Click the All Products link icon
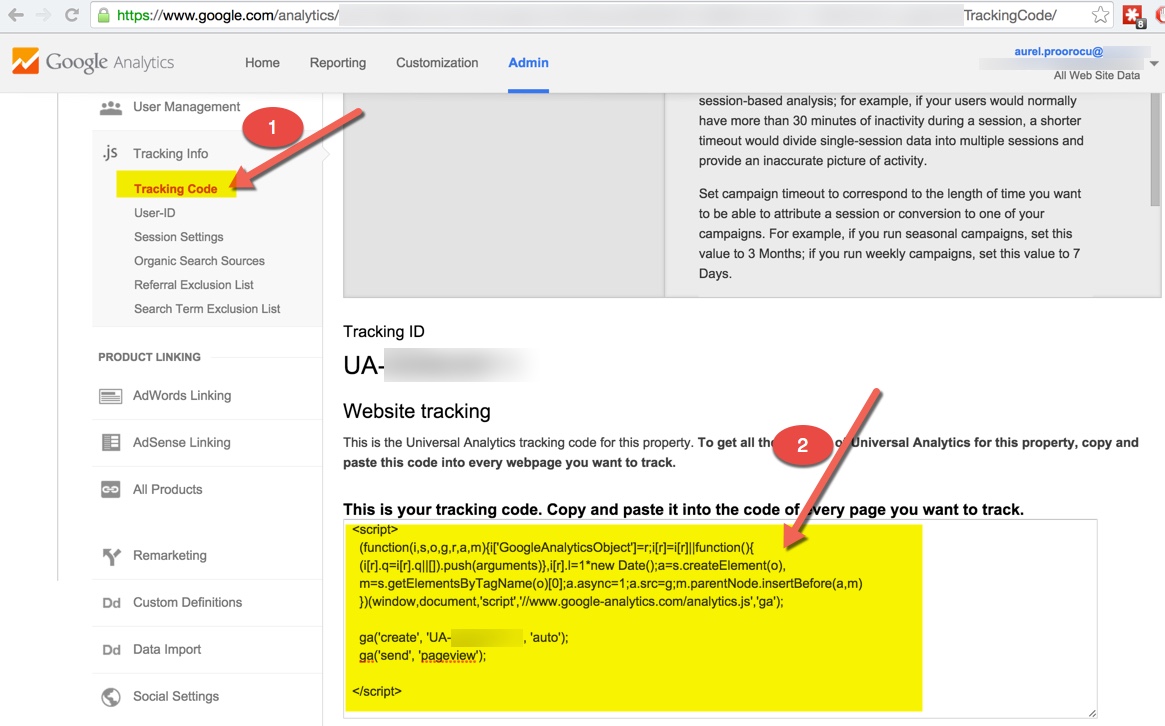 tap(111, 490)
